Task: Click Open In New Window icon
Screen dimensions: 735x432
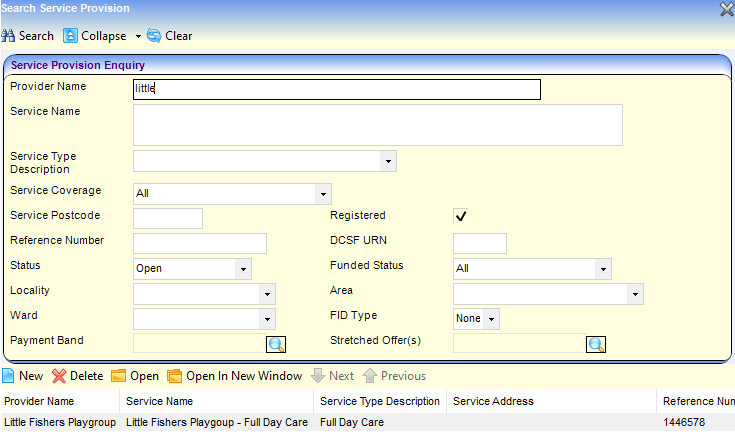Action: tap(175, 376)
